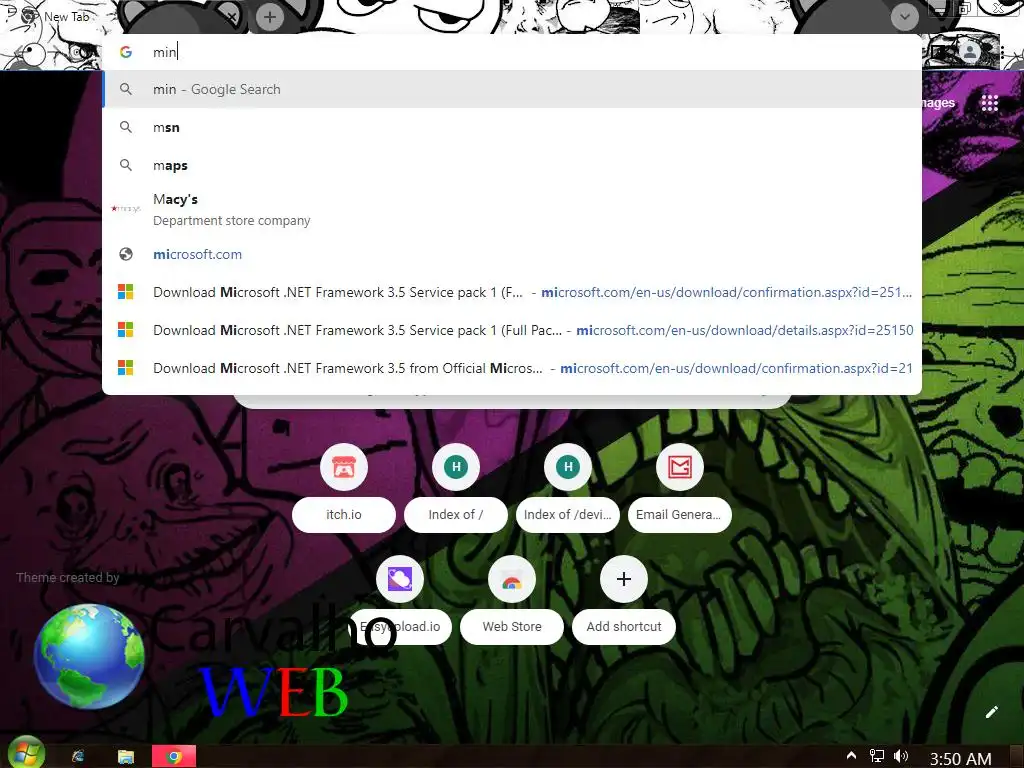This screenshot has width=1024, height=768.
Task: Click the 'itch.io' shortcut label
Action: point(344,515)
